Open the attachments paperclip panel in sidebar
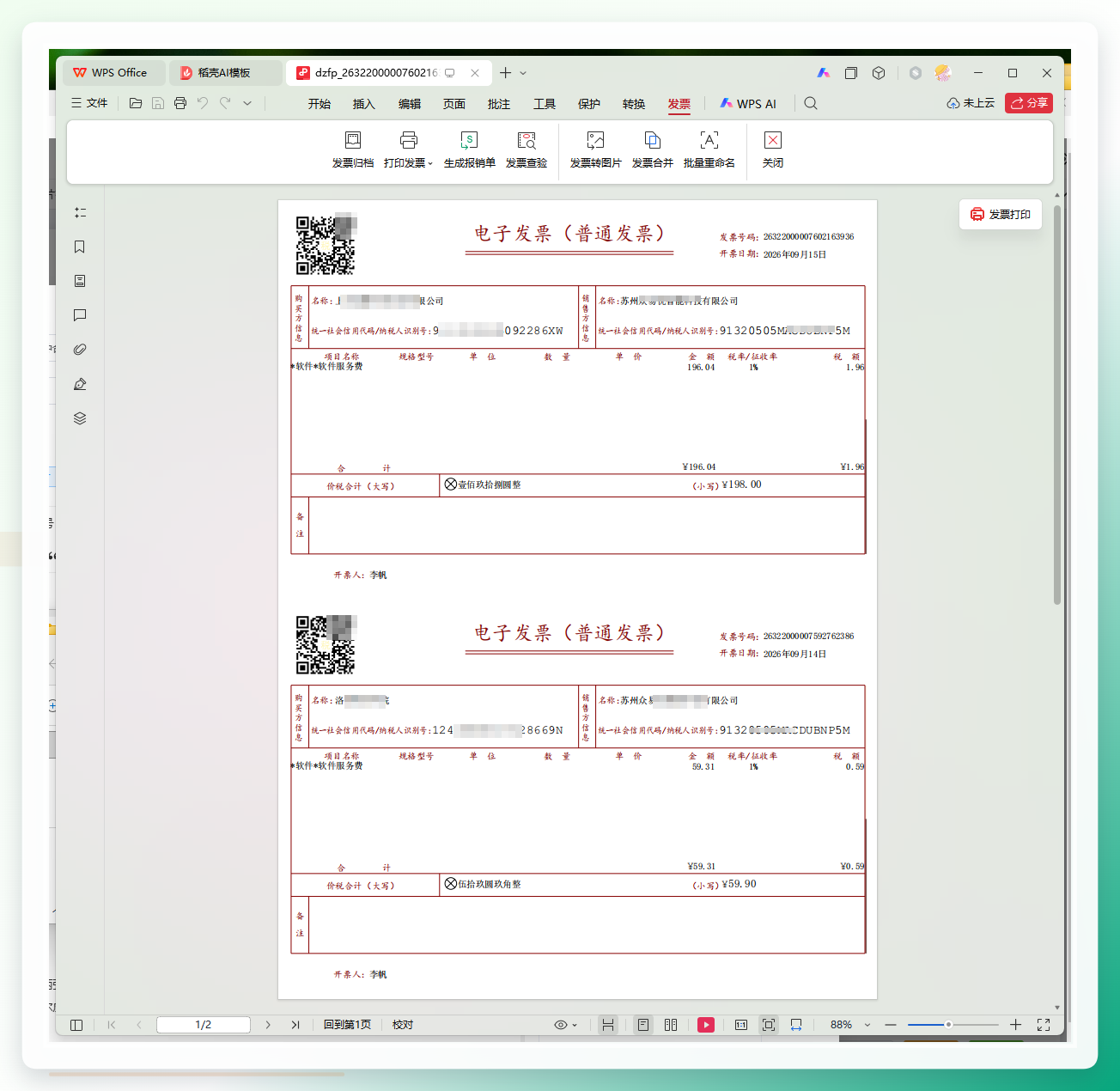 pos(80,350)
